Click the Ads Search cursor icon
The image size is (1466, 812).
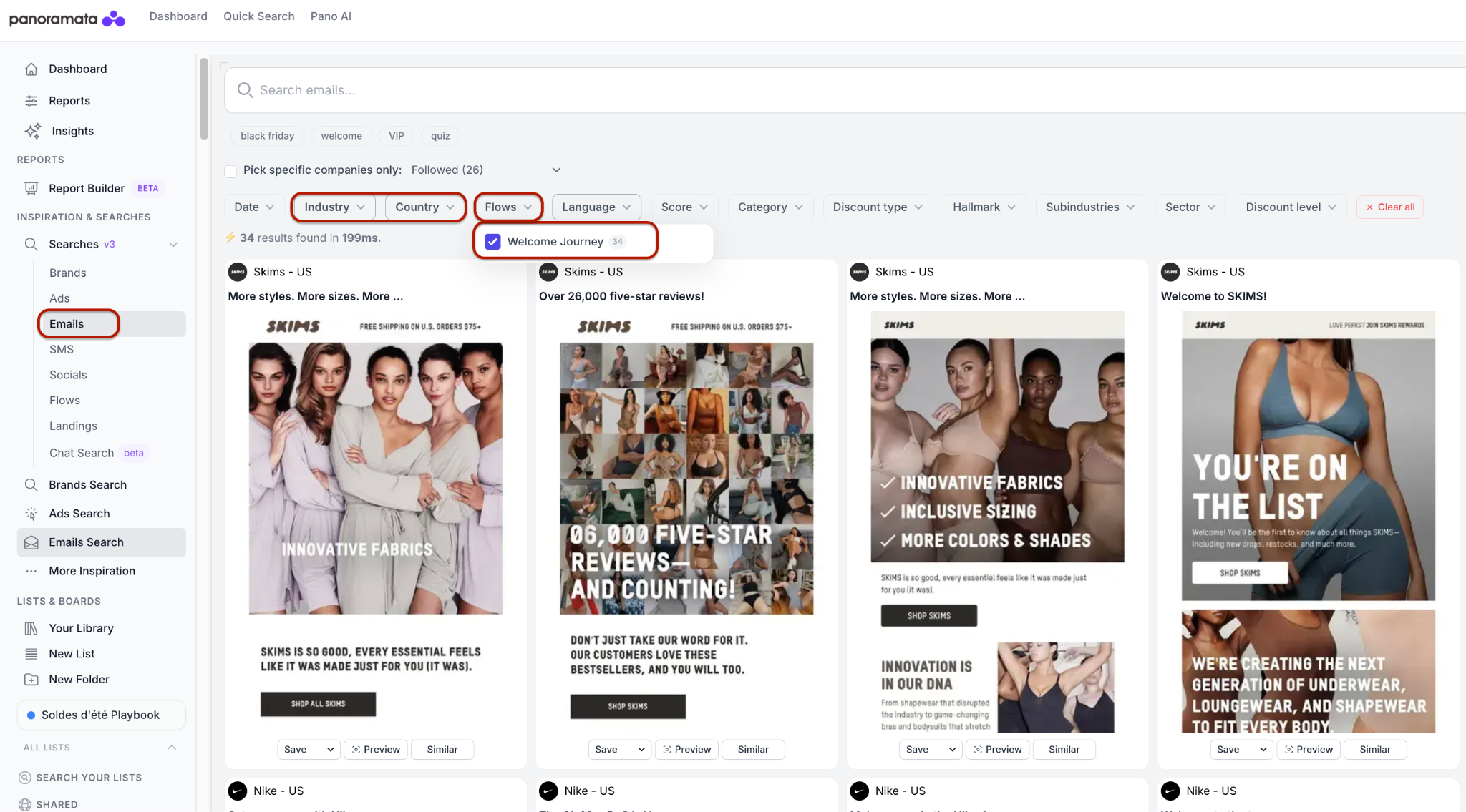click(x=31, y=514)
